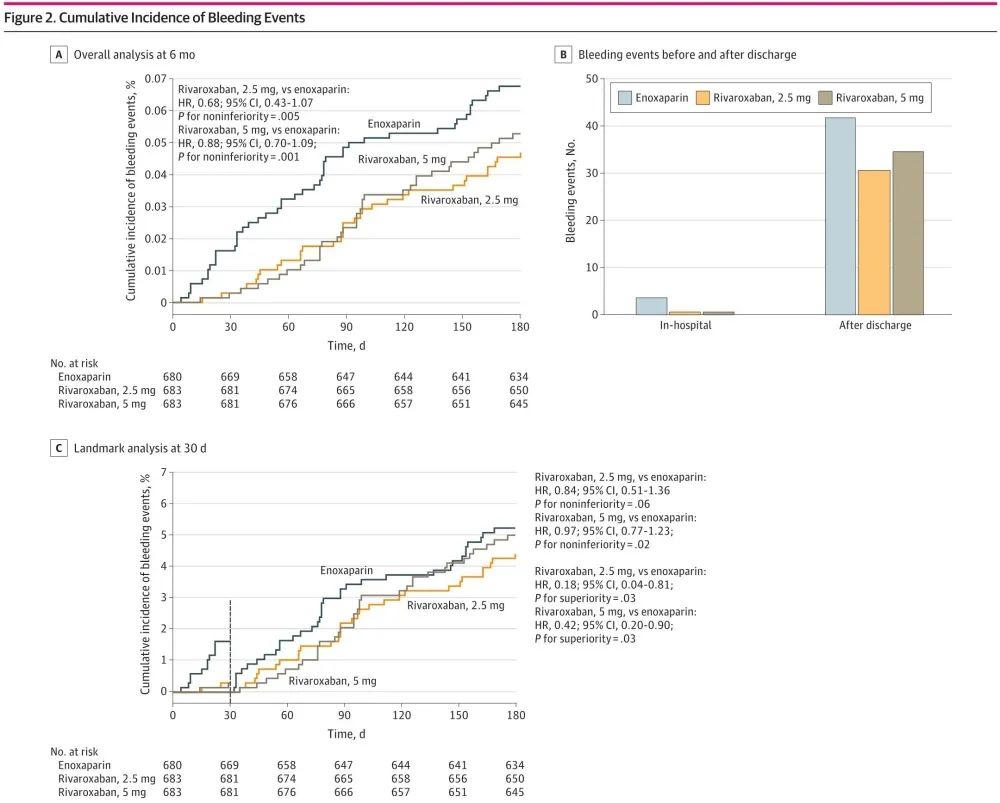This screenshot has width=1000, height=803.
Task: Click 'No. at risk' header under panel A
Action: tap(74, 364)
